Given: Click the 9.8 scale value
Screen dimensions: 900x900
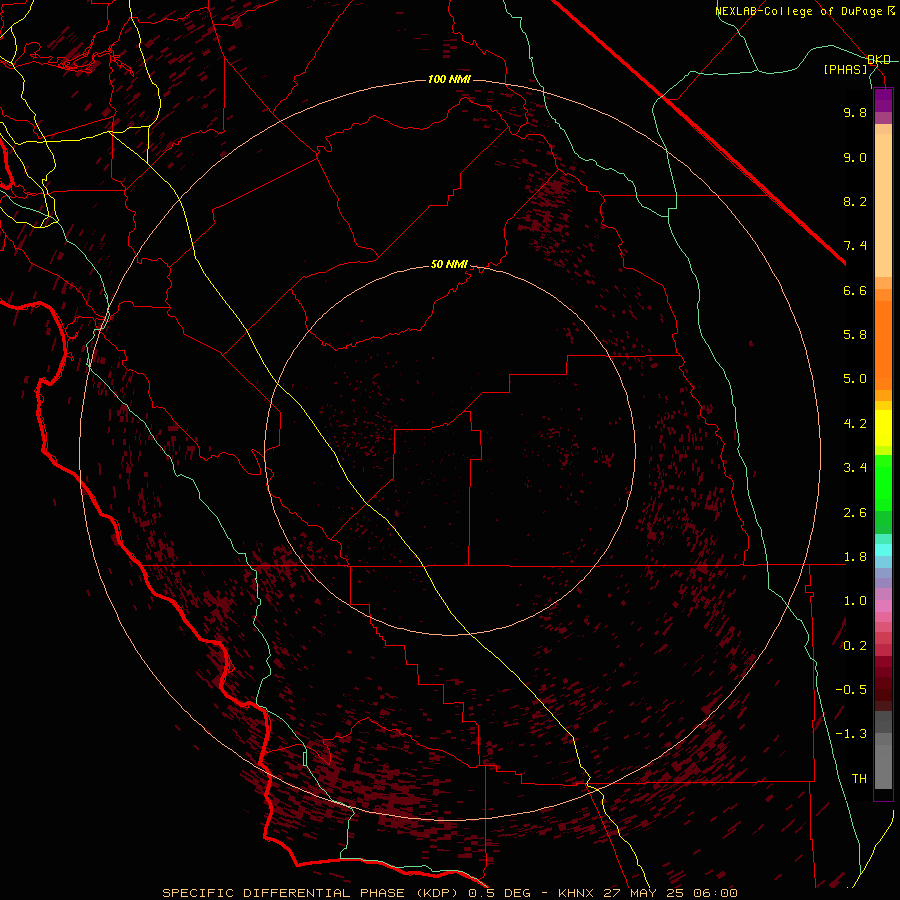Looking at the screenshot, I should coord(855,112).
